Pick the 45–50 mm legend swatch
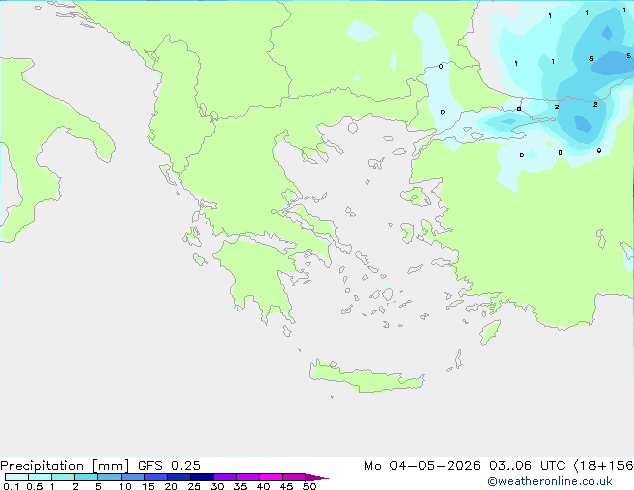Screen dimensions: 634x490 click(294, 477)
